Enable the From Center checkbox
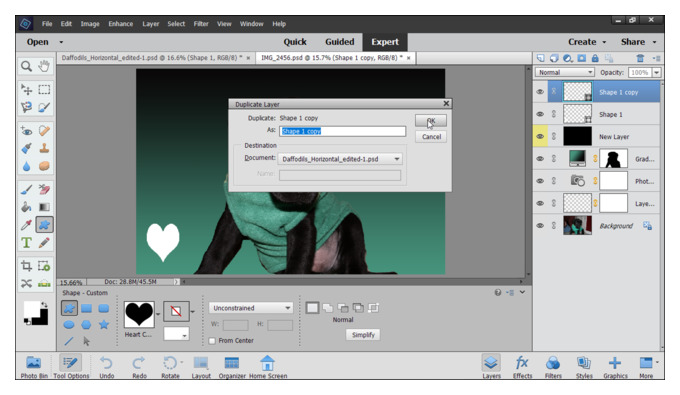 coord(212,341)
